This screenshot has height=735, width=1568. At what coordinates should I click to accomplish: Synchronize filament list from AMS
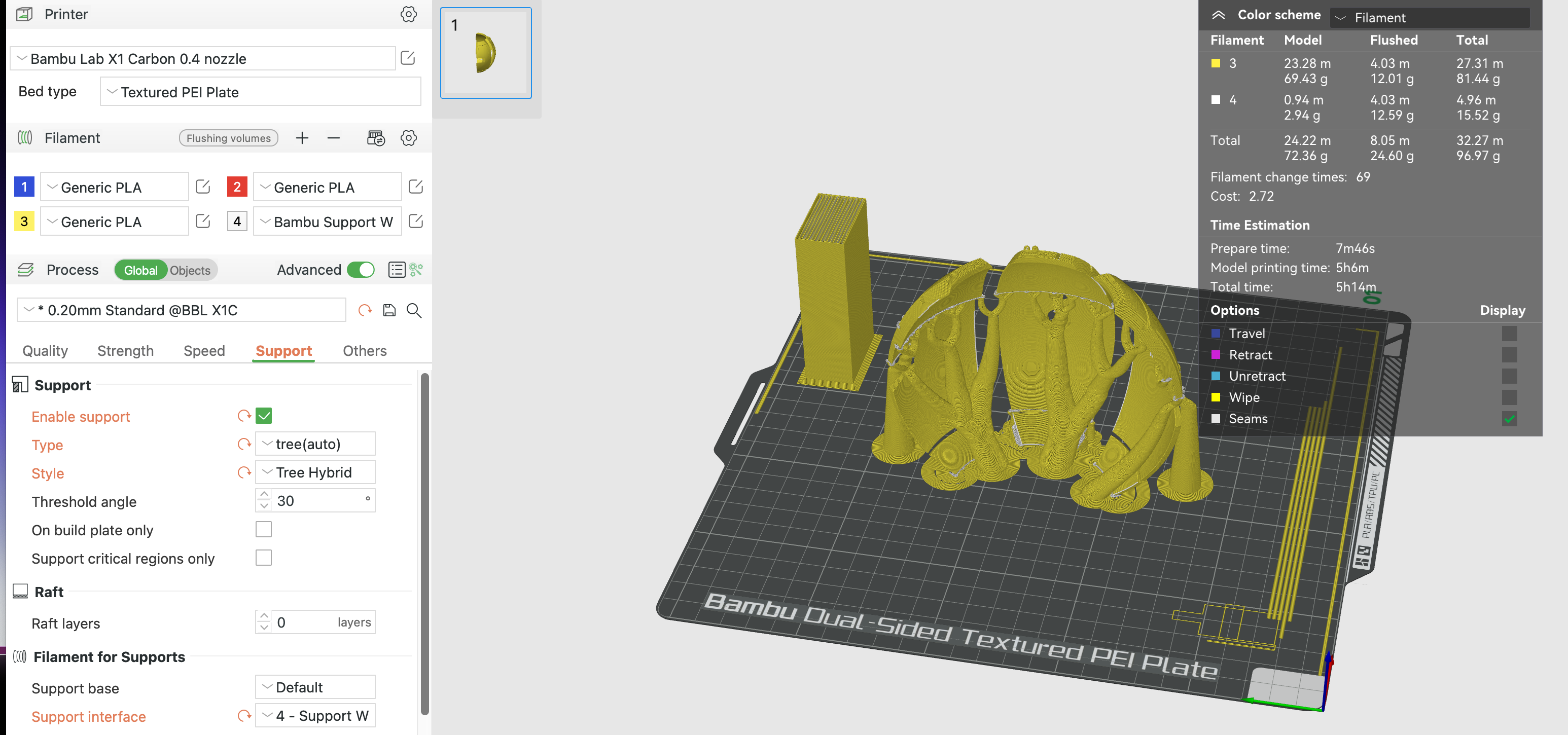tap(376, 137)
